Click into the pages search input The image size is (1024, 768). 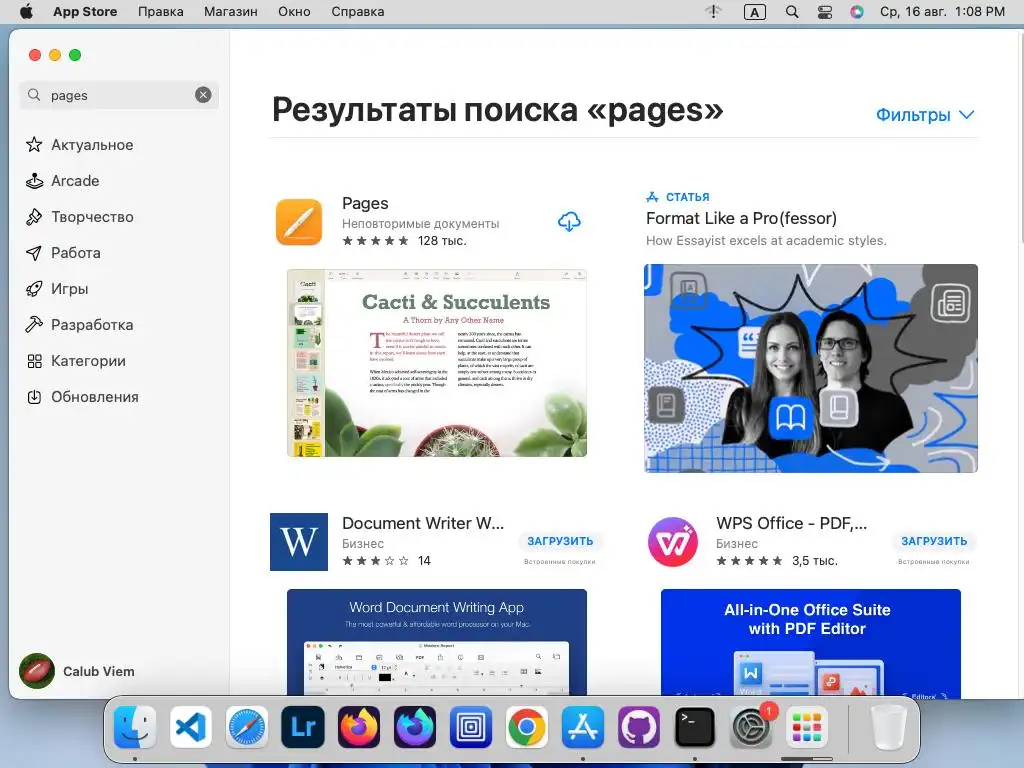point(118,95)
